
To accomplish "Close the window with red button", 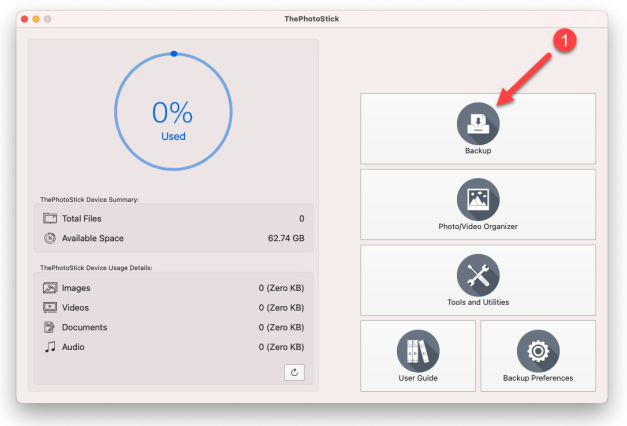I will point(24,19).
